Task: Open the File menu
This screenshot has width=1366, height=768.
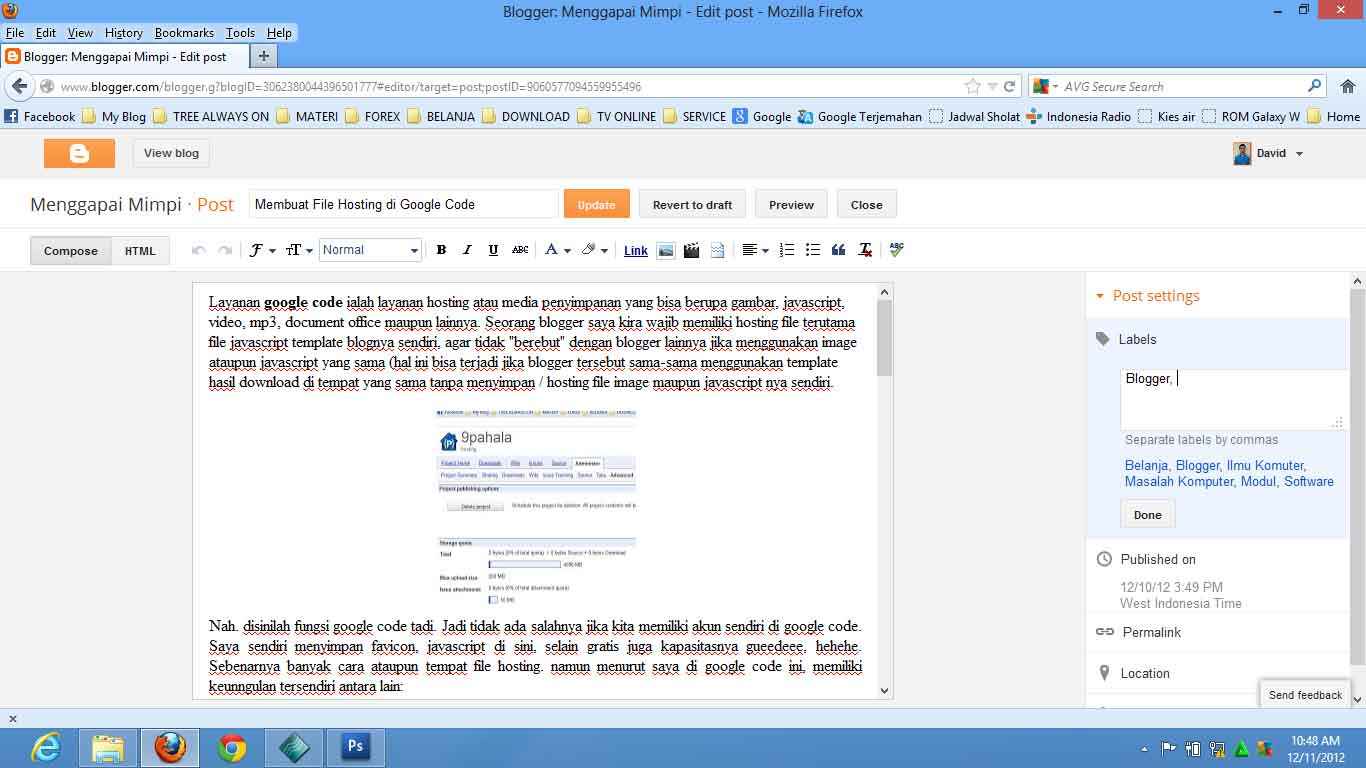Action: (14, 33)
